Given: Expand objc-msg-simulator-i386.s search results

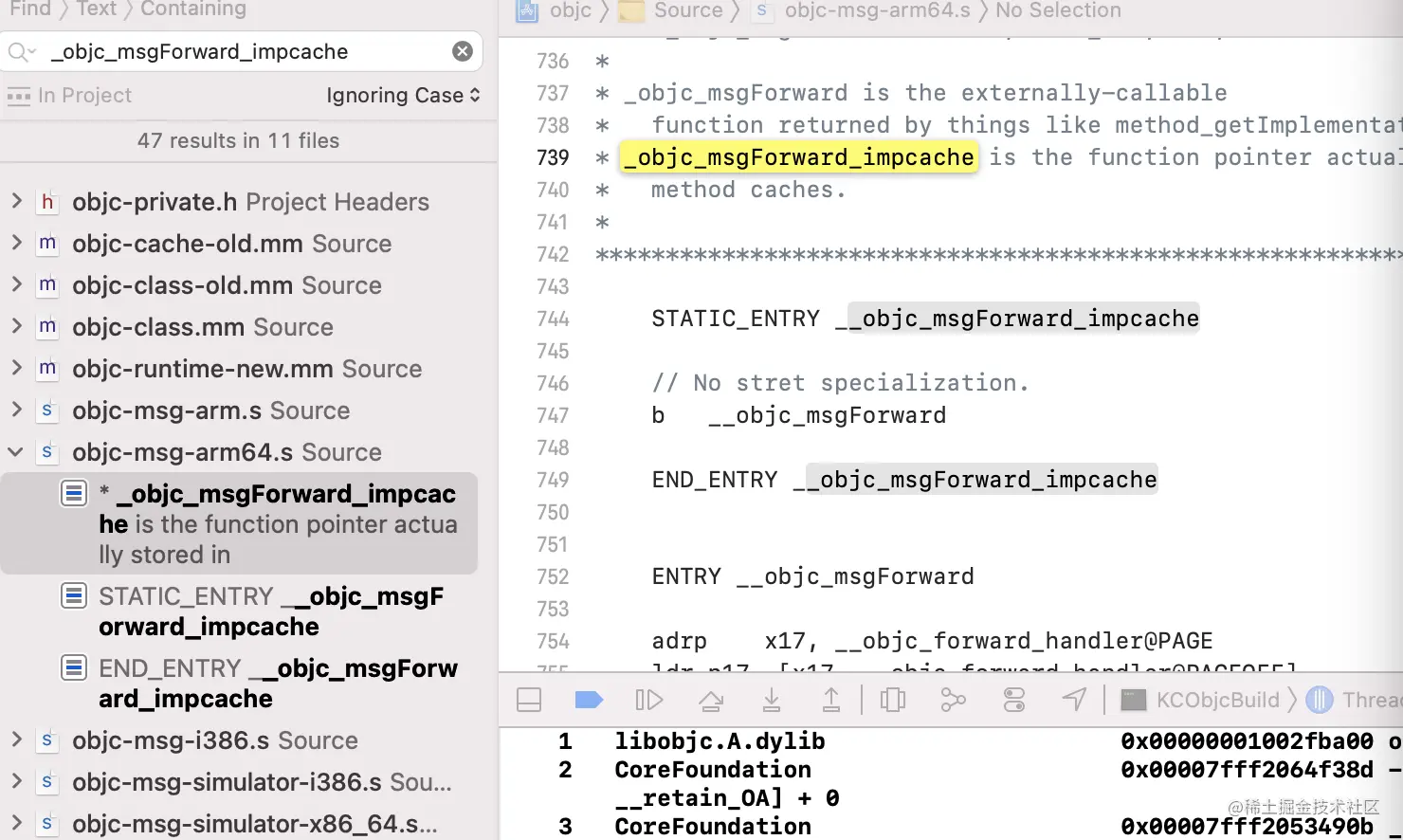Looking at the screenshot, I should (16, 781).
